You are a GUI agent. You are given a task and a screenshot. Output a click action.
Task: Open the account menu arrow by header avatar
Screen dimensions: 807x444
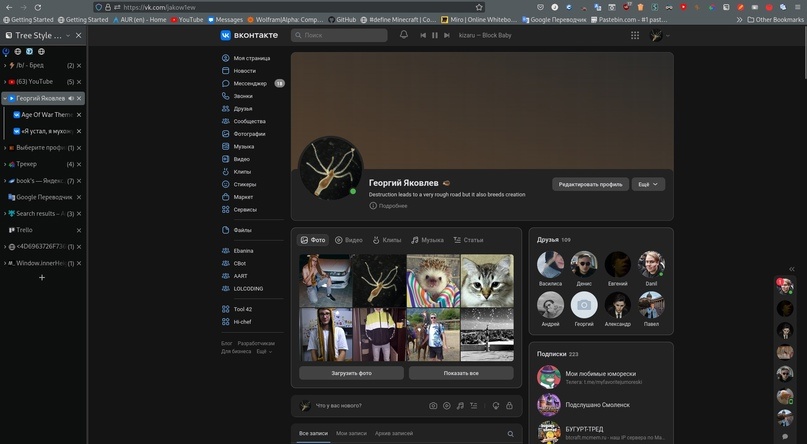(668, 36)
